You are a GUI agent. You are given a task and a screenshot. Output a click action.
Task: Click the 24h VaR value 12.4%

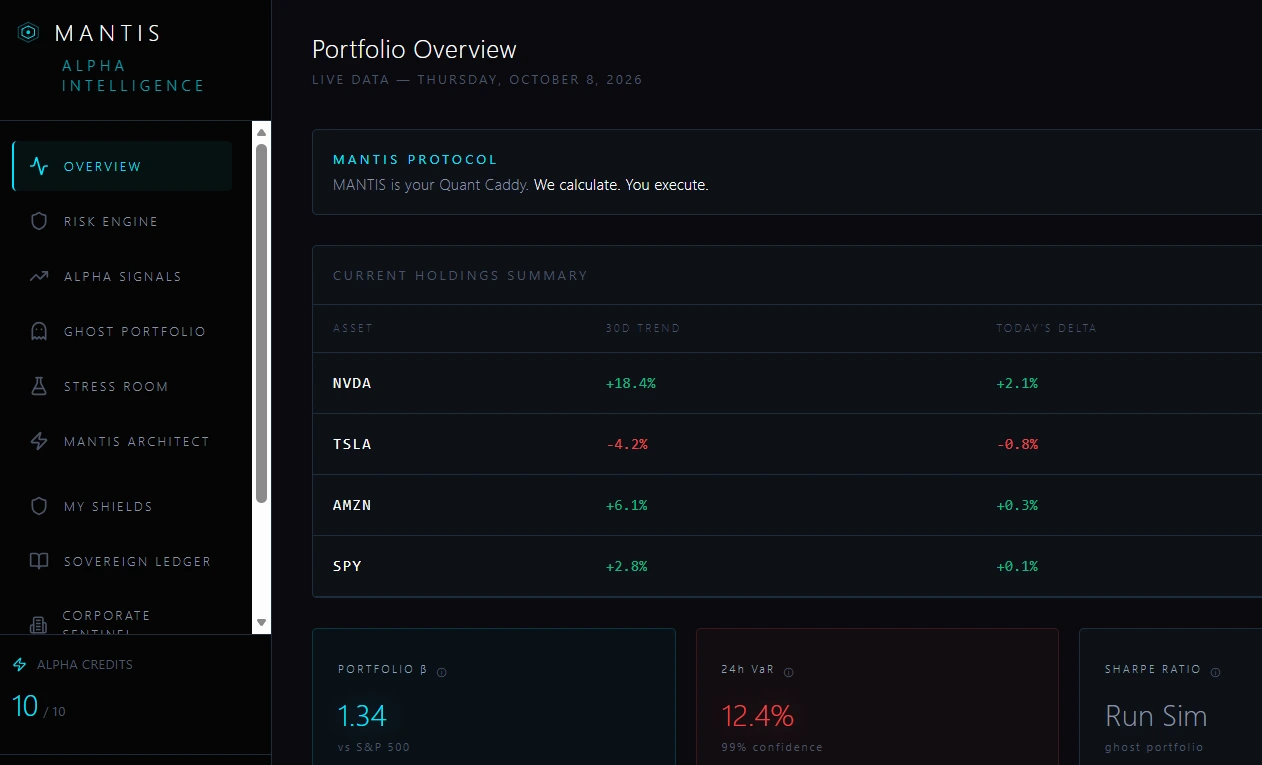(x=757, y=716)
